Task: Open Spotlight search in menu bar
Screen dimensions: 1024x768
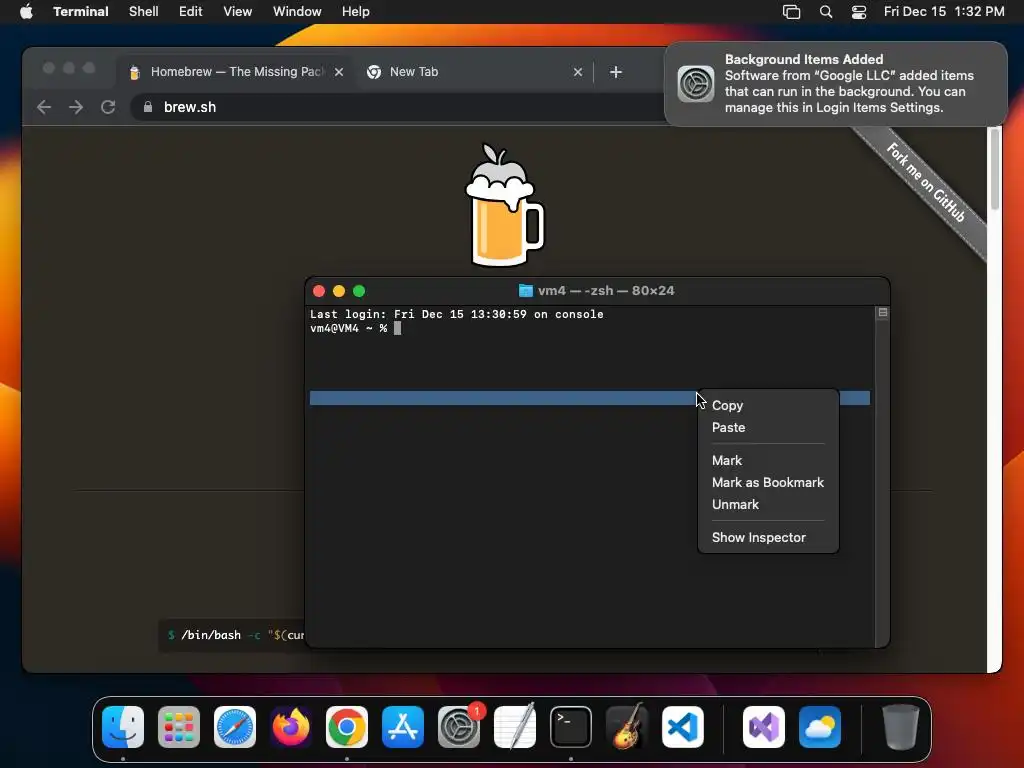Action: [825, 12]
